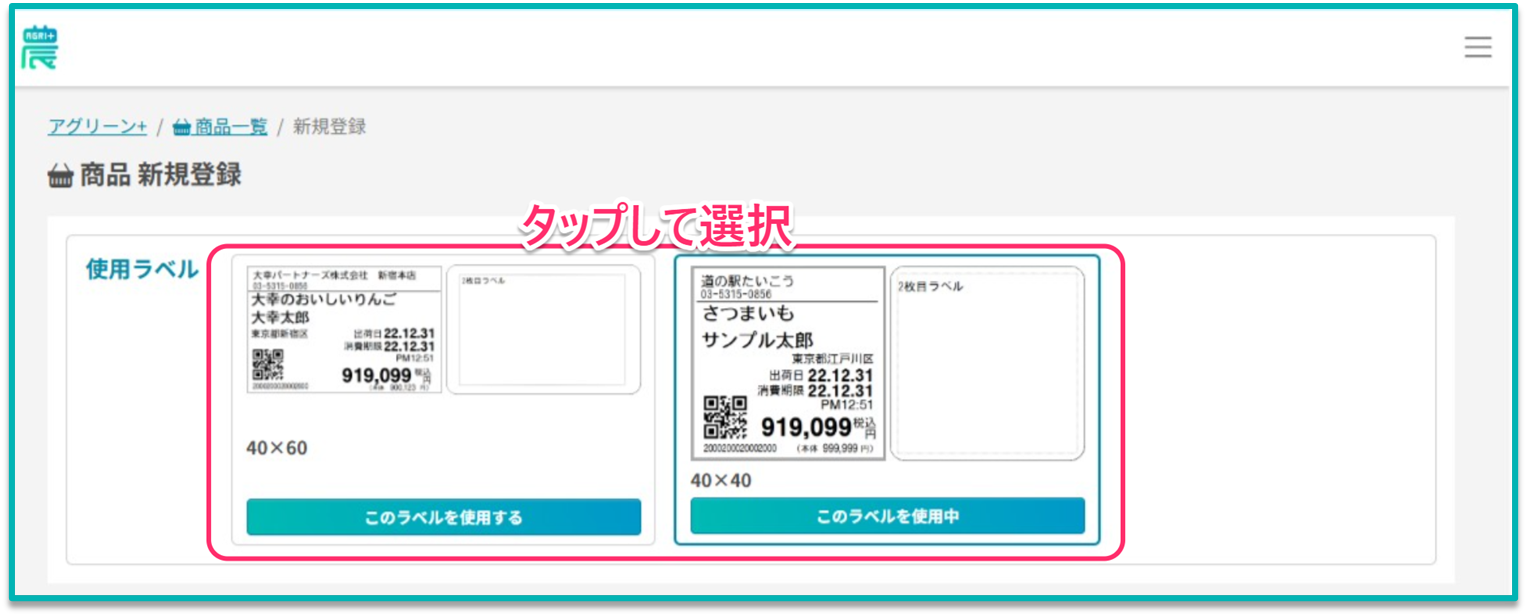1527x616 pixels.
Task: Click the 使用ラベル field label
Action: [x=142, y=269]
